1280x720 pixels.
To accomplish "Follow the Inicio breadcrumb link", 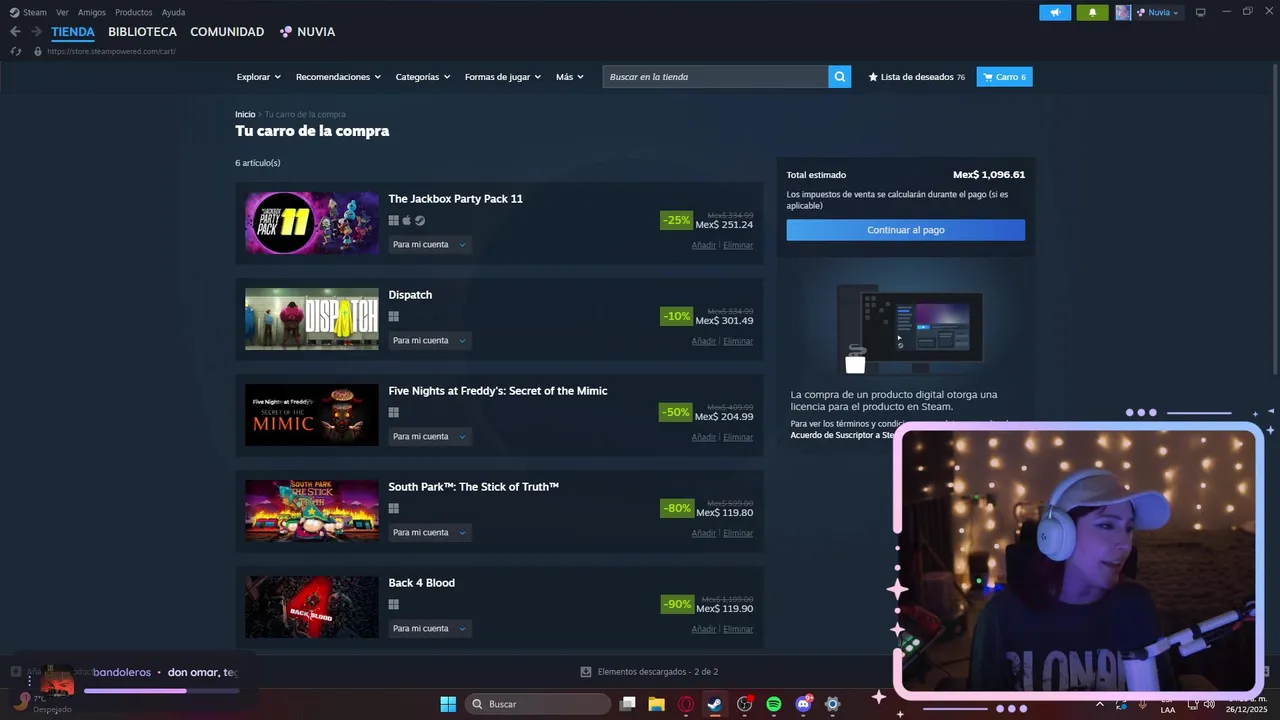I will (245, 114).
